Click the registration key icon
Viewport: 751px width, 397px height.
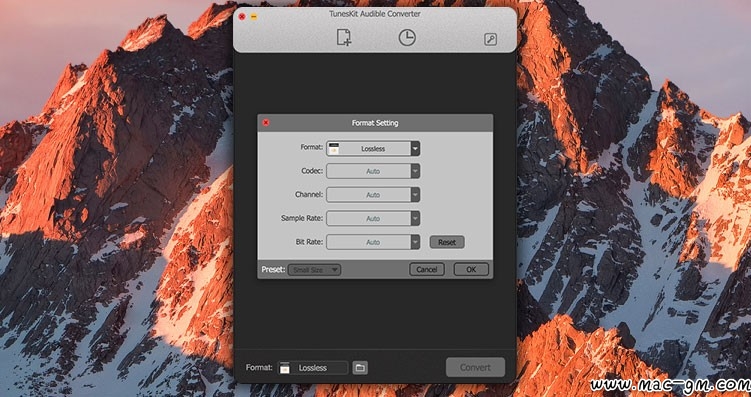(x=490, y=40)
